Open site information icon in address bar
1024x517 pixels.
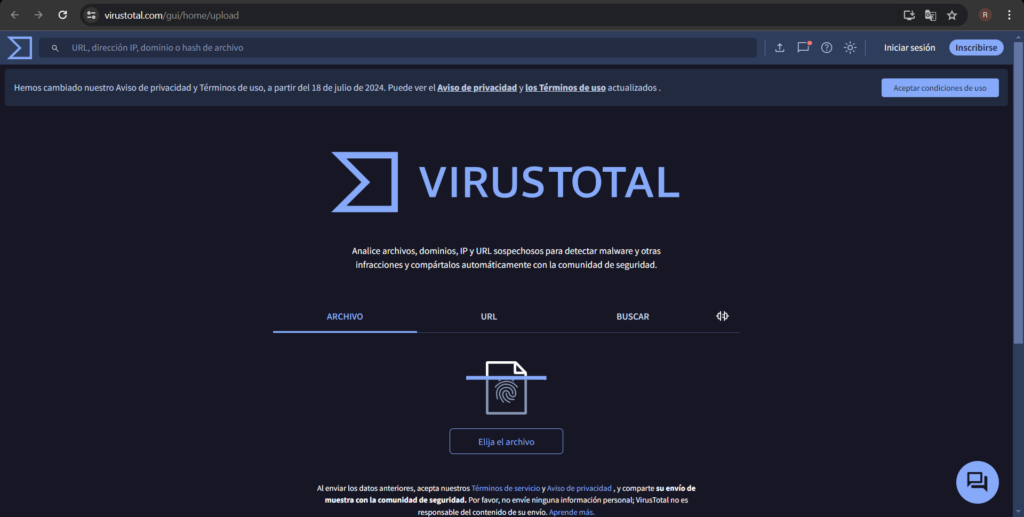(91, 15)
